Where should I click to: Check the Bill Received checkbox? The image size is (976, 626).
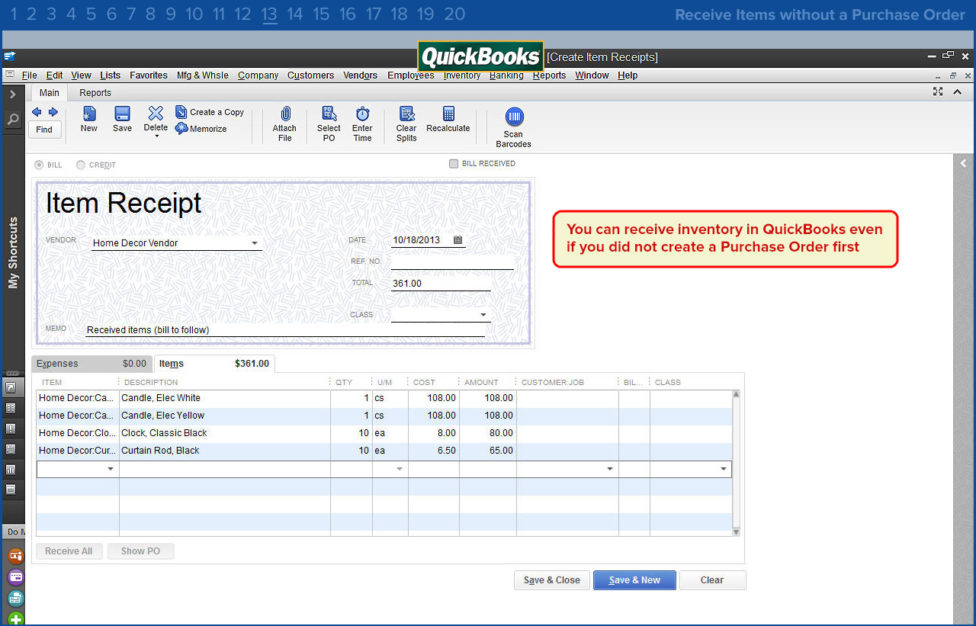click(x=454, y=164)
